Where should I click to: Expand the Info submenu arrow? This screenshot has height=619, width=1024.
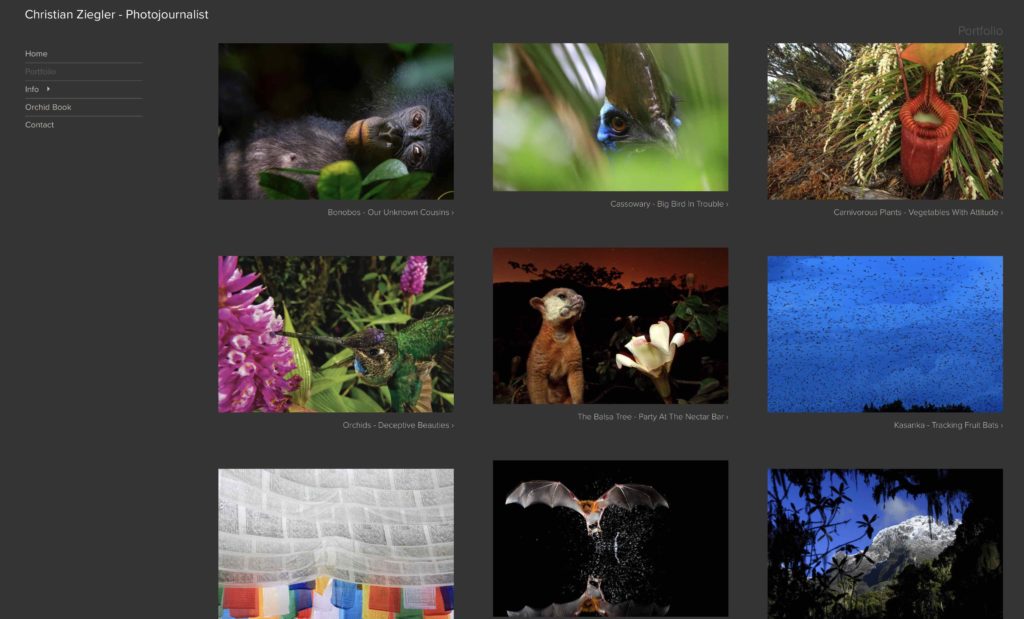[48, 89]
